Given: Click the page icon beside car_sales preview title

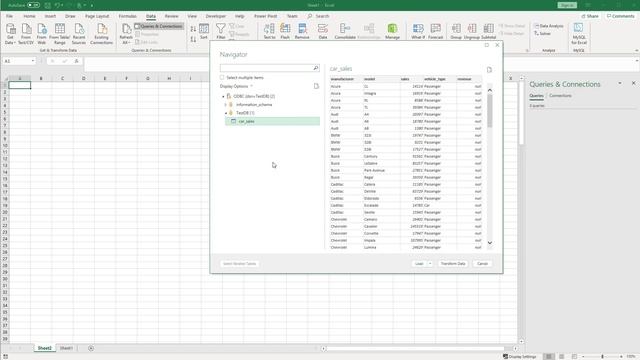Looking at the screenshot, I should [x=489, y=70].
